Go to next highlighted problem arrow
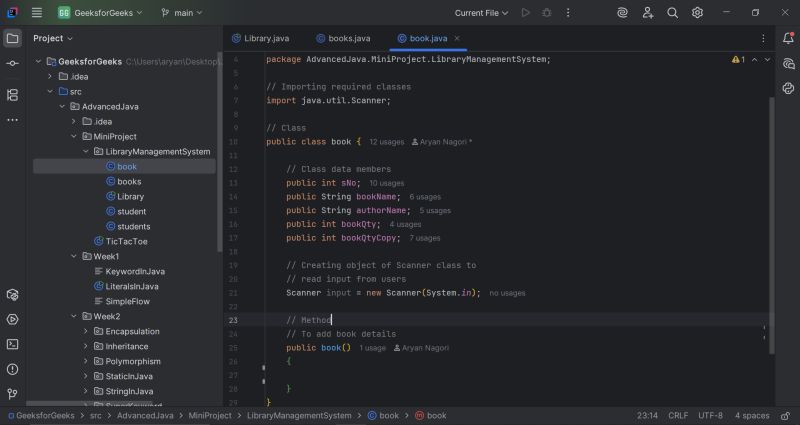 (x=767, y=60)
